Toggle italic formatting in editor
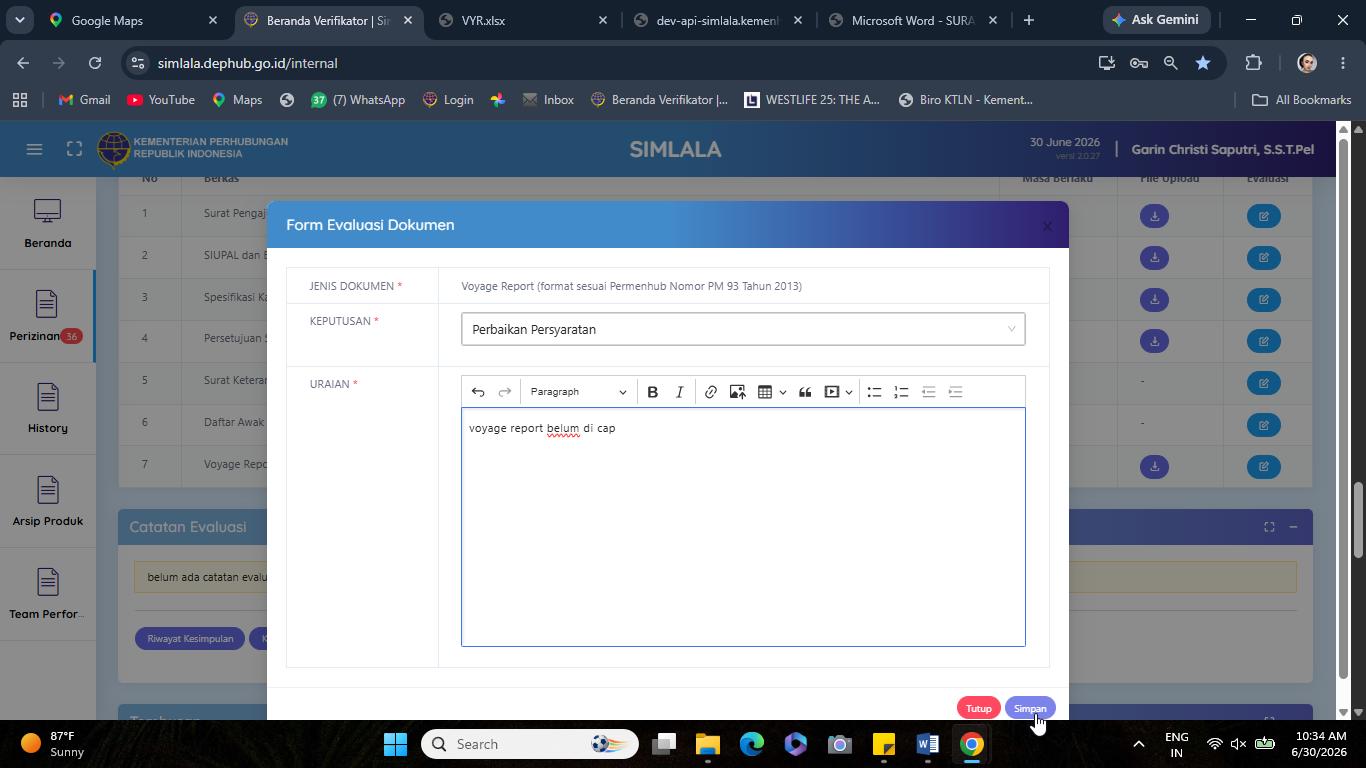Screen dimensions: 1366x768 (679, 392)
